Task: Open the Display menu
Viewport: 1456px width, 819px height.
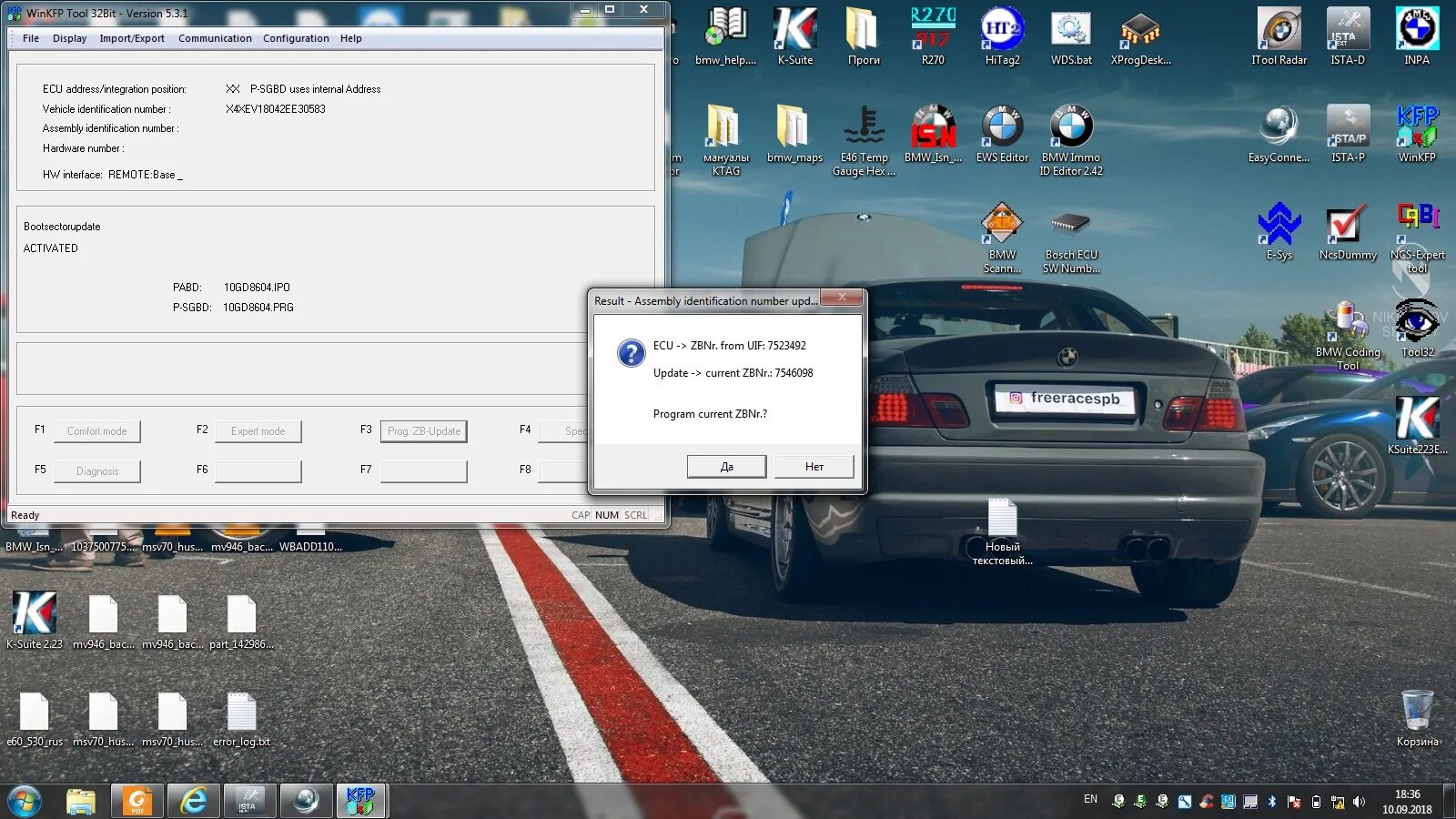Action: click(x=69, y=38)
